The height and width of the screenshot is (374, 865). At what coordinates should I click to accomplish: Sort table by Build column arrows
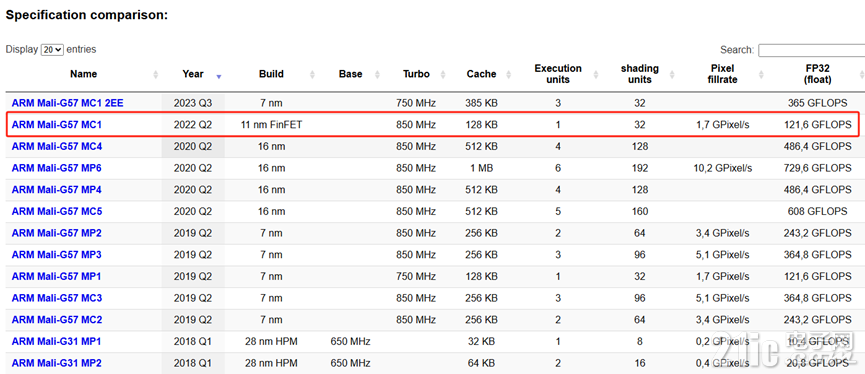[x=313, y=74]
